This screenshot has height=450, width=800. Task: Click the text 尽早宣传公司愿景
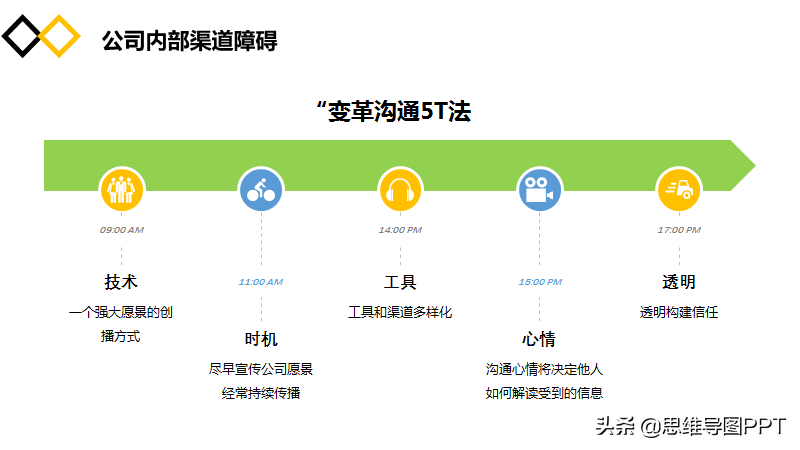pyautogui.click(x=261, y=369)
